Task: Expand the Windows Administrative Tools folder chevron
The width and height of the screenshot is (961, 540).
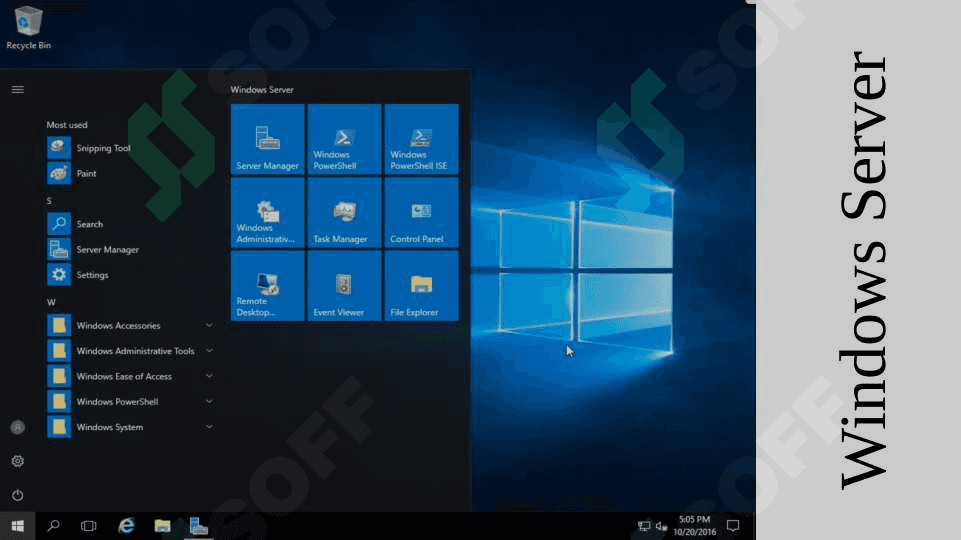Action: pos(209,351)
